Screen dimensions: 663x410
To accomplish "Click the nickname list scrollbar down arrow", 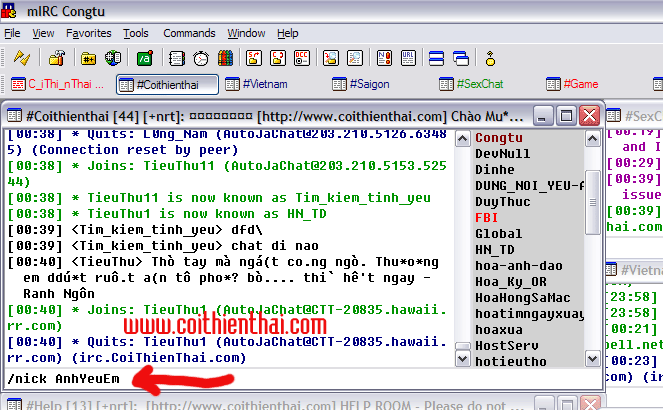I will click(592, 359).
